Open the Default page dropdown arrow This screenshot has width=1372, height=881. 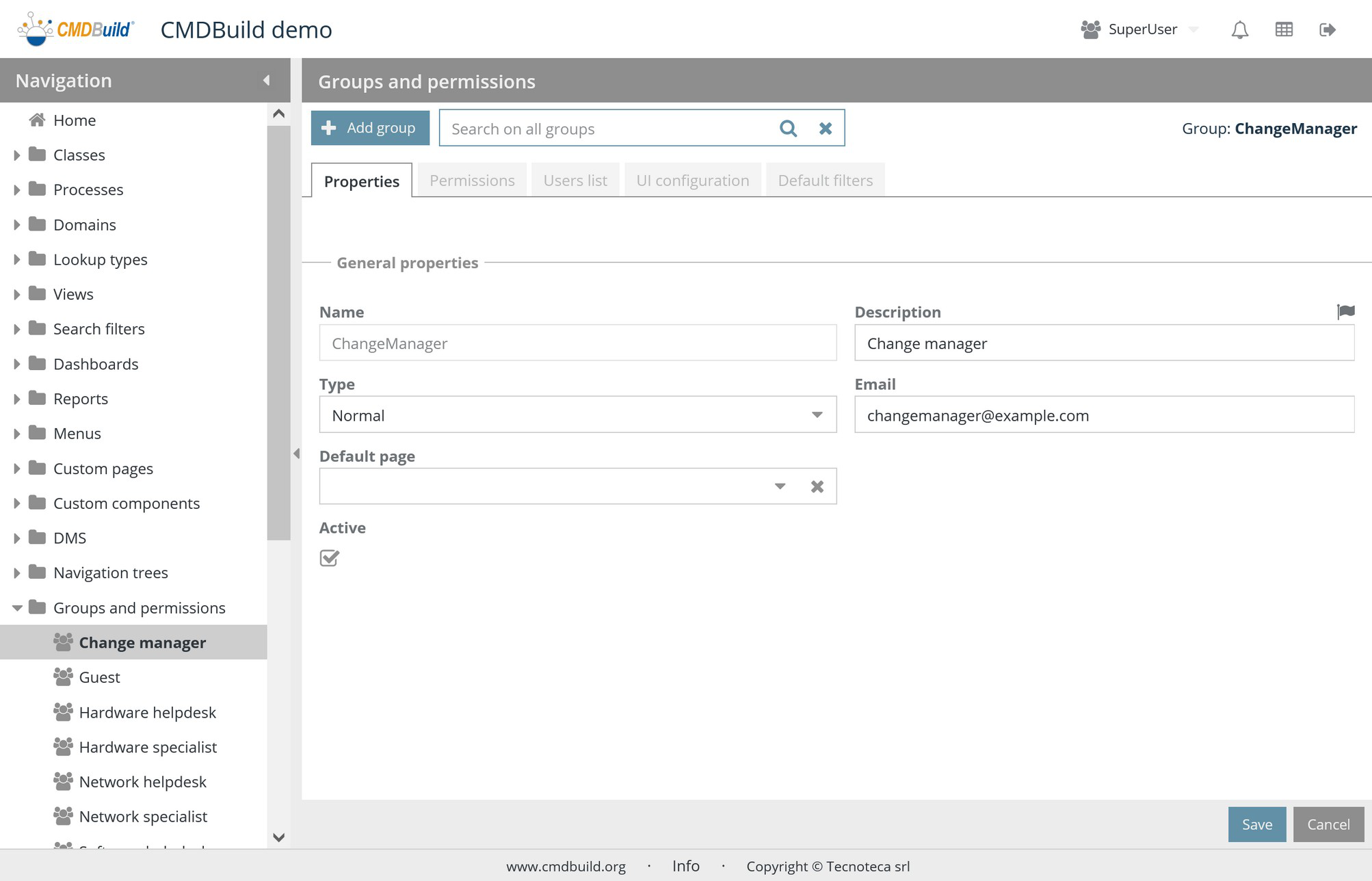(780, 486)
